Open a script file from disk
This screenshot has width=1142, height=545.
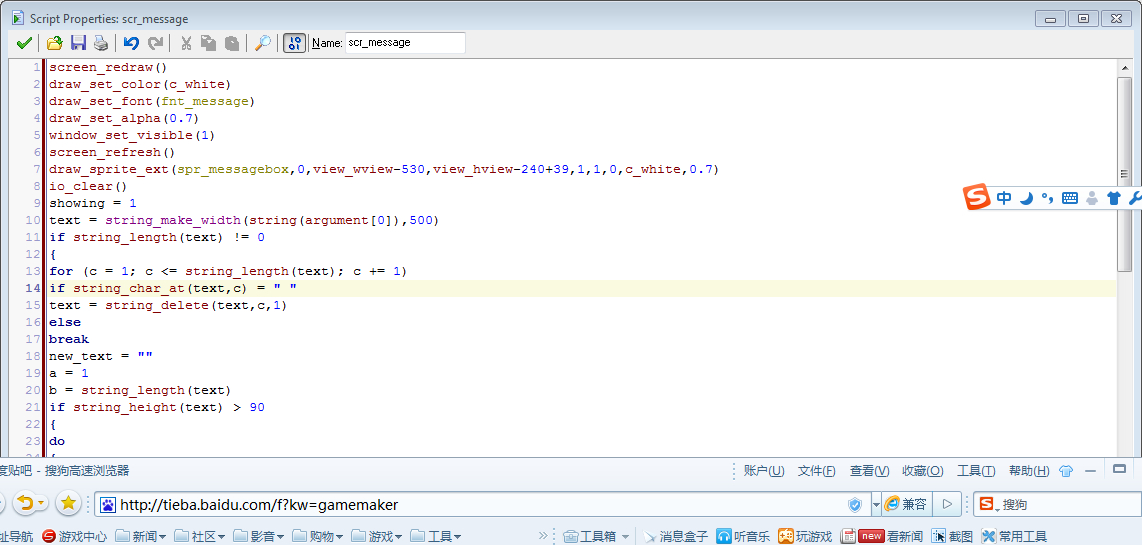pos(54,43)
